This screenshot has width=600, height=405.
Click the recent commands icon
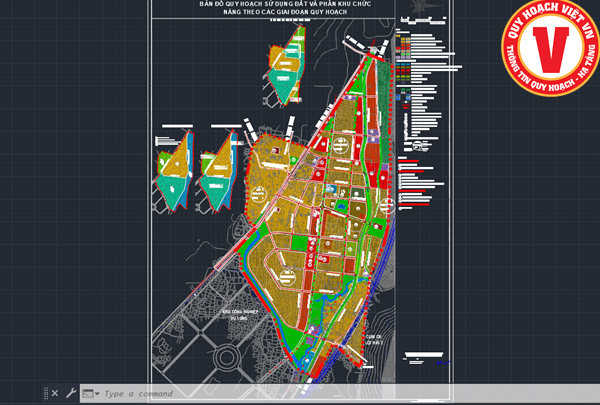click(x=88, y=393)
